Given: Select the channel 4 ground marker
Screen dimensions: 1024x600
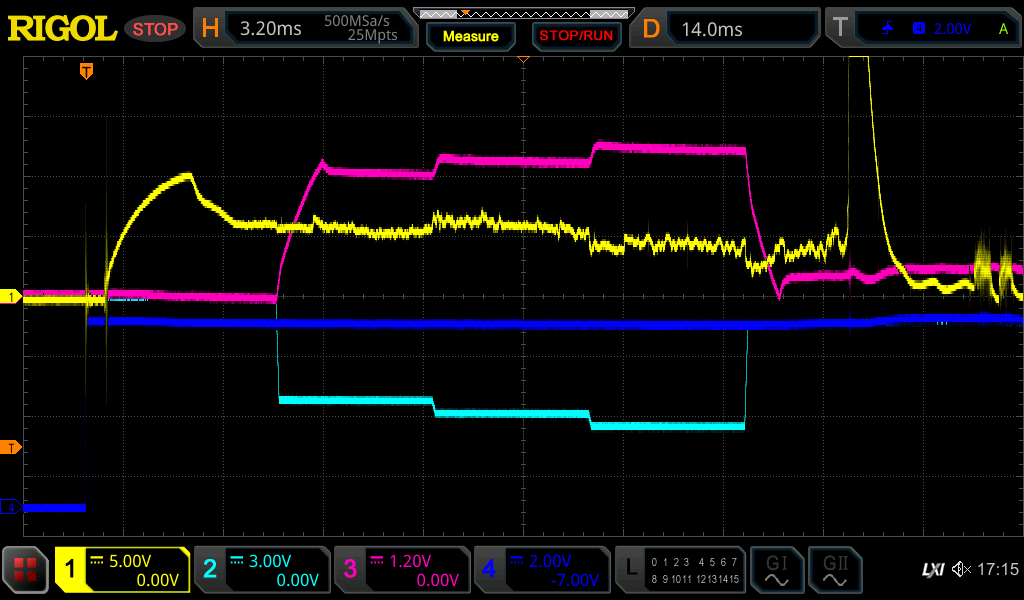Looking at the screenshot, I should [11, 508].
